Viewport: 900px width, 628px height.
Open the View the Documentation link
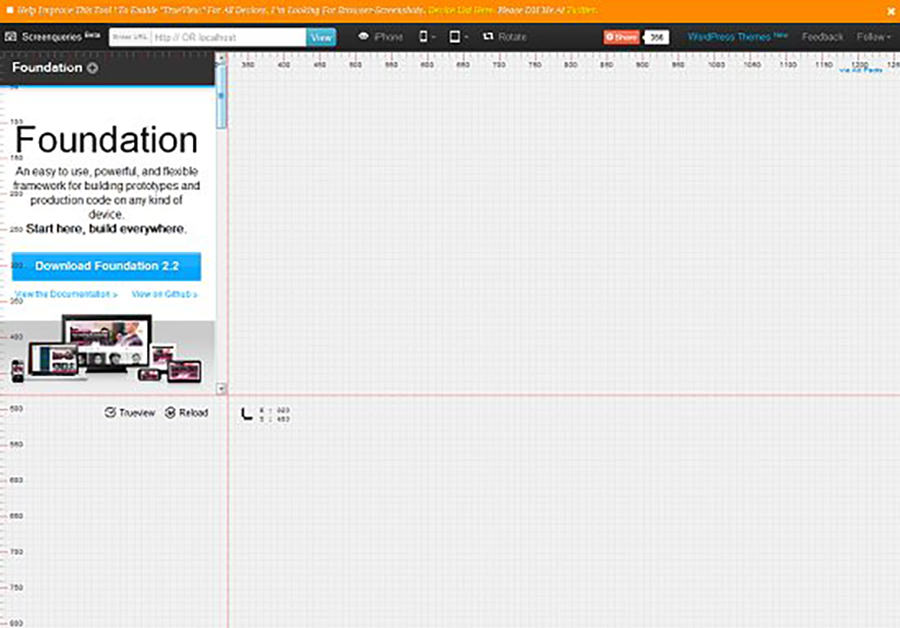[x=66, y=294]
